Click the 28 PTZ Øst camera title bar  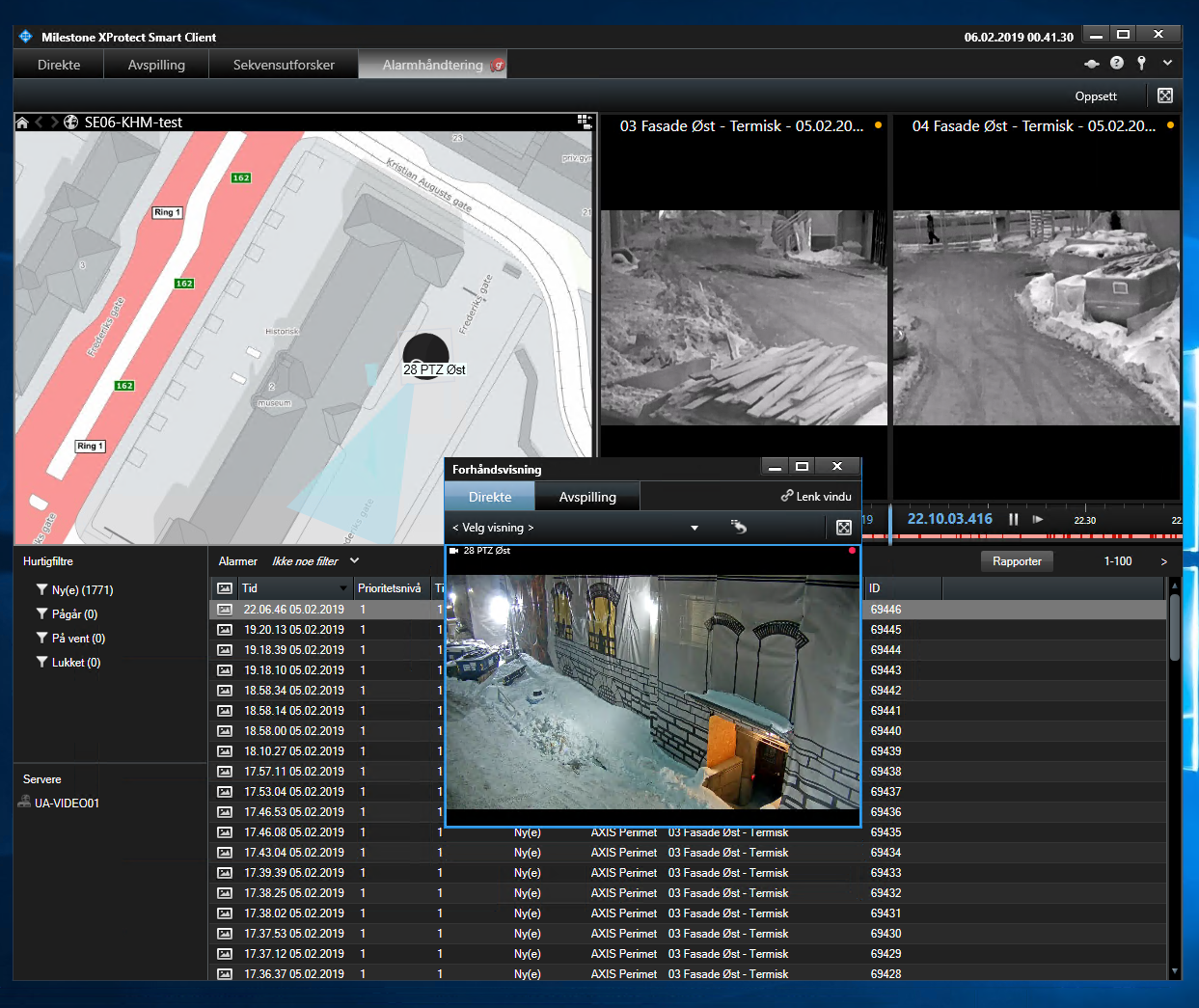pos(652,551)
